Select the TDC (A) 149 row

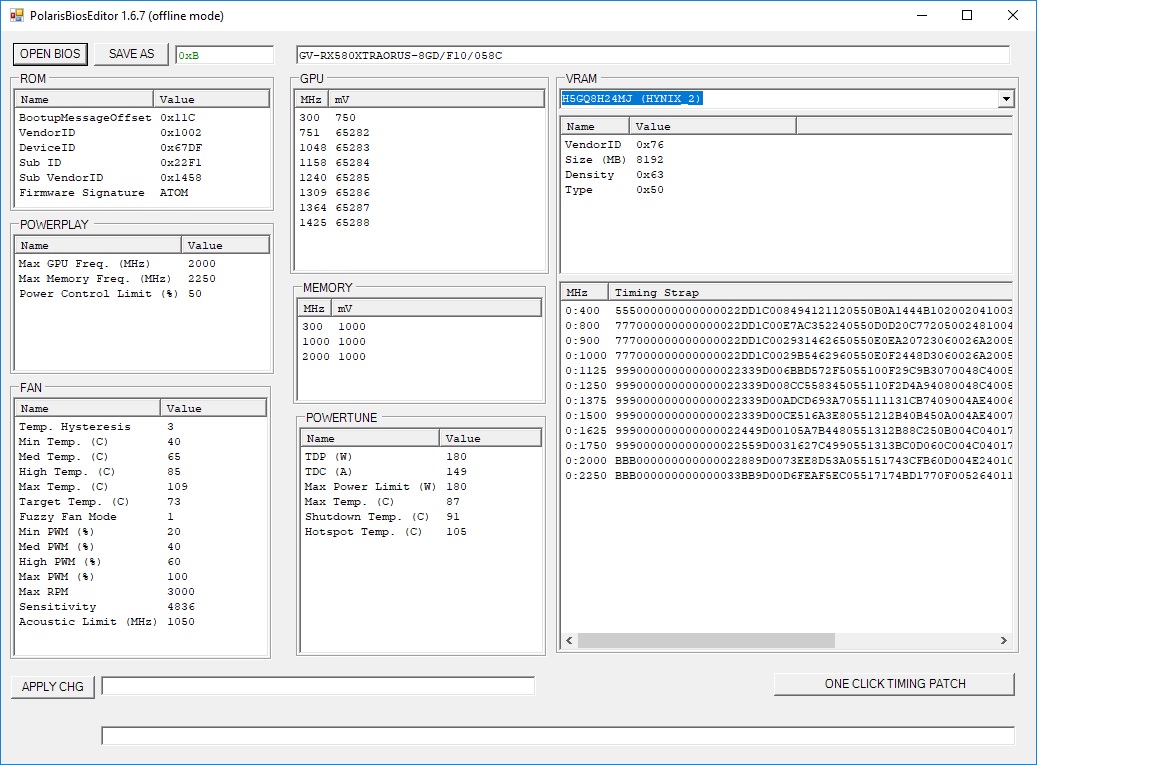click(421, 472)
